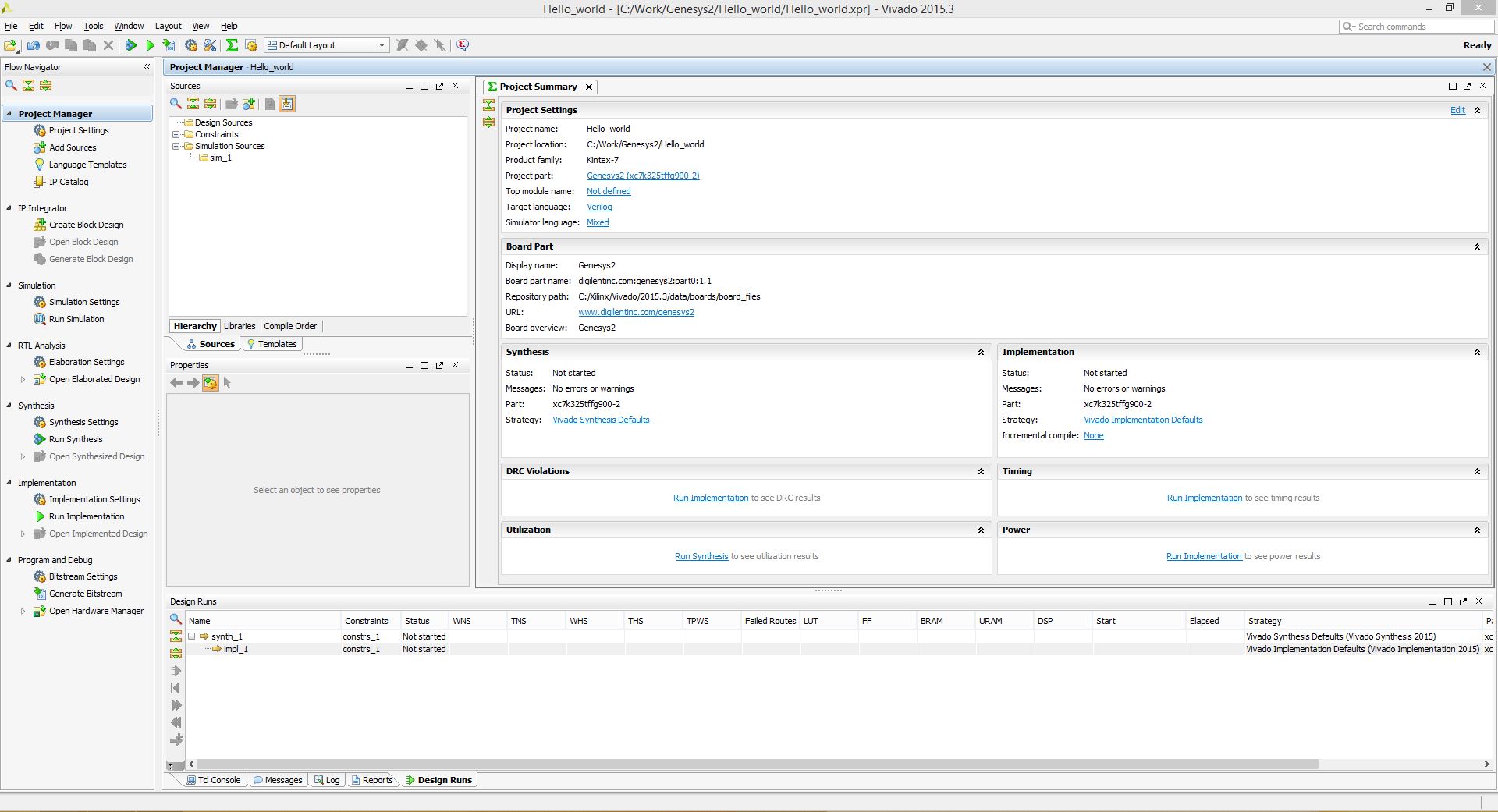Expand Open Elaborated Design arrow
Image resolution: width=1498 pixels, height=812 pixels.
(23, 379)
